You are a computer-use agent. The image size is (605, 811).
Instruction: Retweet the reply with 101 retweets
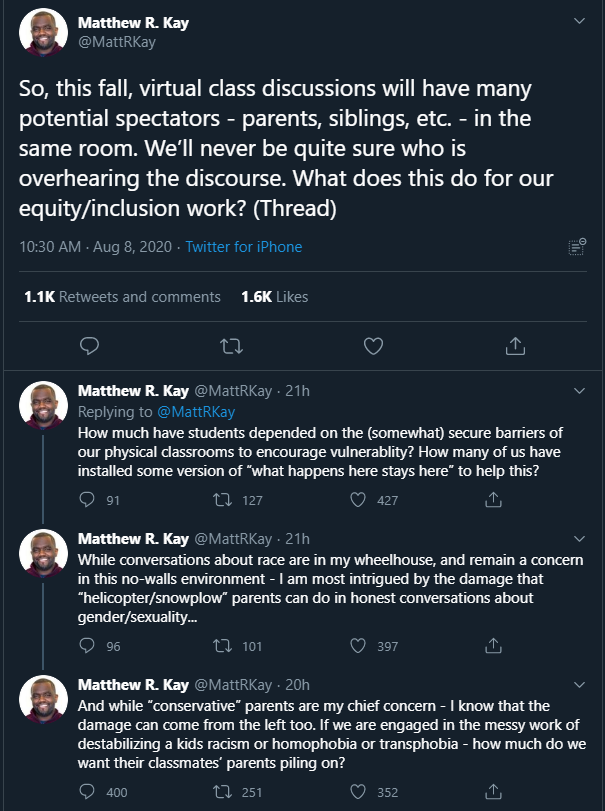click(222, 645)
